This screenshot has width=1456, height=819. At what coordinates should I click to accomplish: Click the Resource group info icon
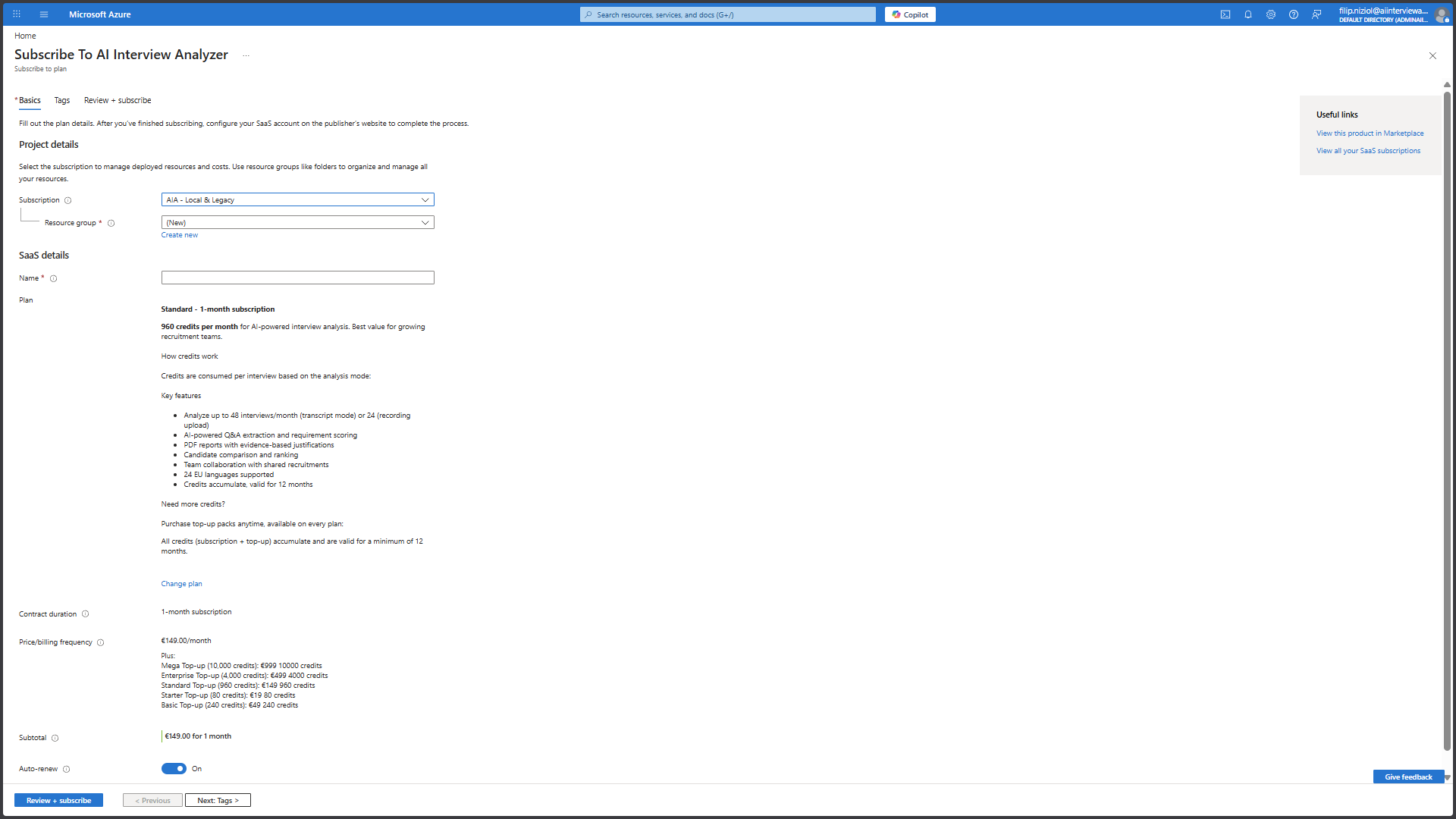pyautogui.click(x=111, y=223)
